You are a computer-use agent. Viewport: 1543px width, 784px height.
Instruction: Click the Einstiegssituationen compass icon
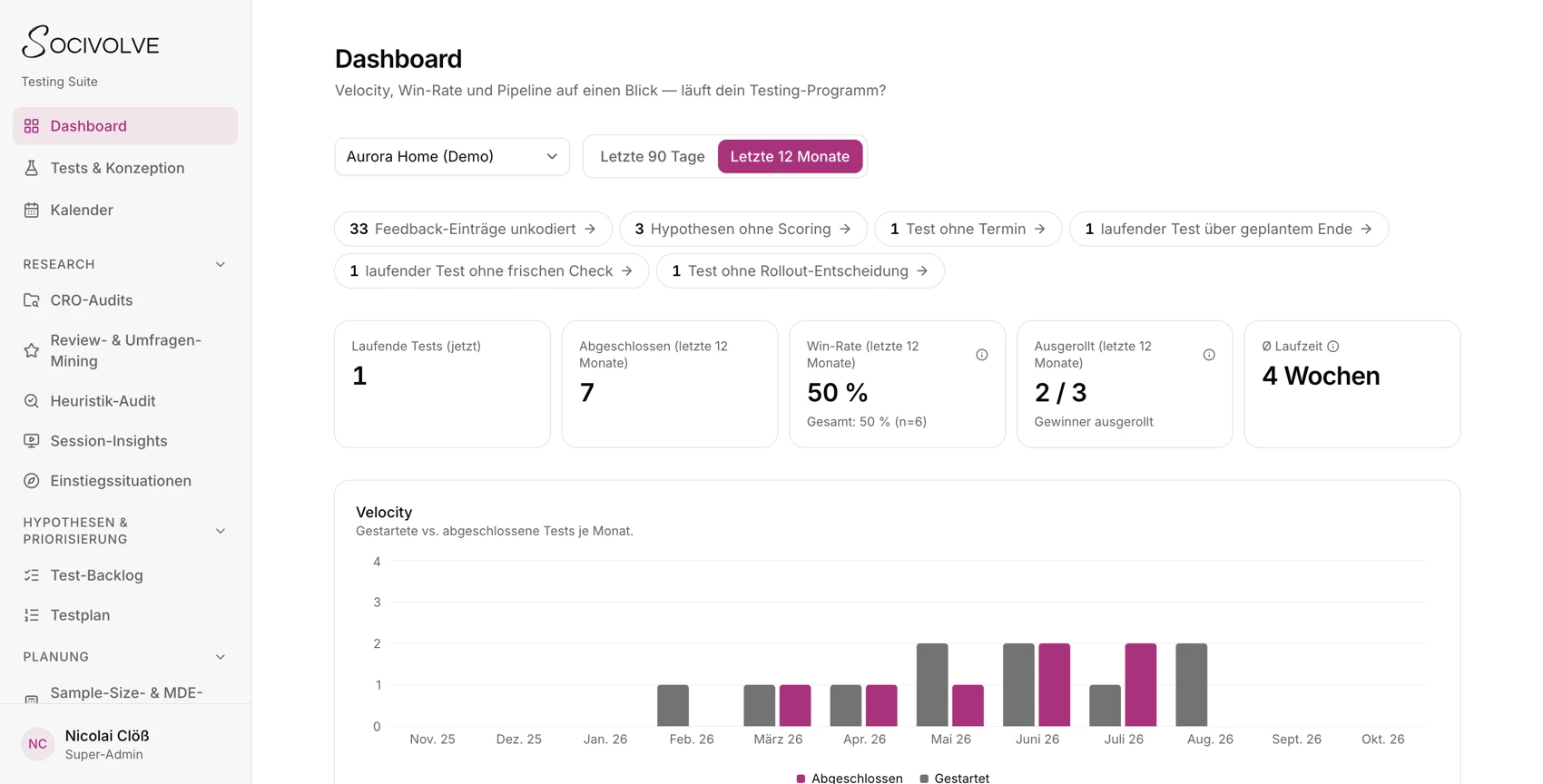click(32, 481)
